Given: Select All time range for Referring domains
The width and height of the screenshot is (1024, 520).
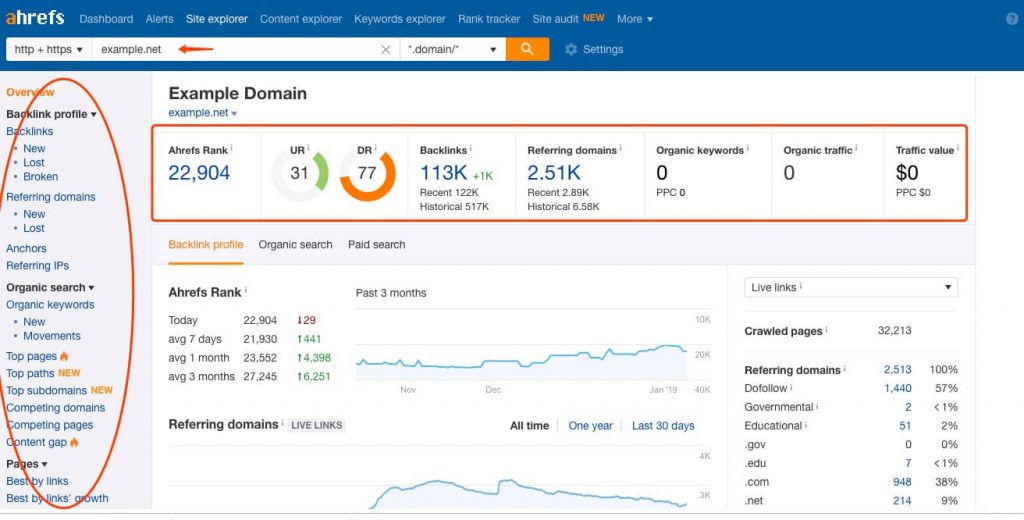Looking at the screenshot, I should point(529,426).
